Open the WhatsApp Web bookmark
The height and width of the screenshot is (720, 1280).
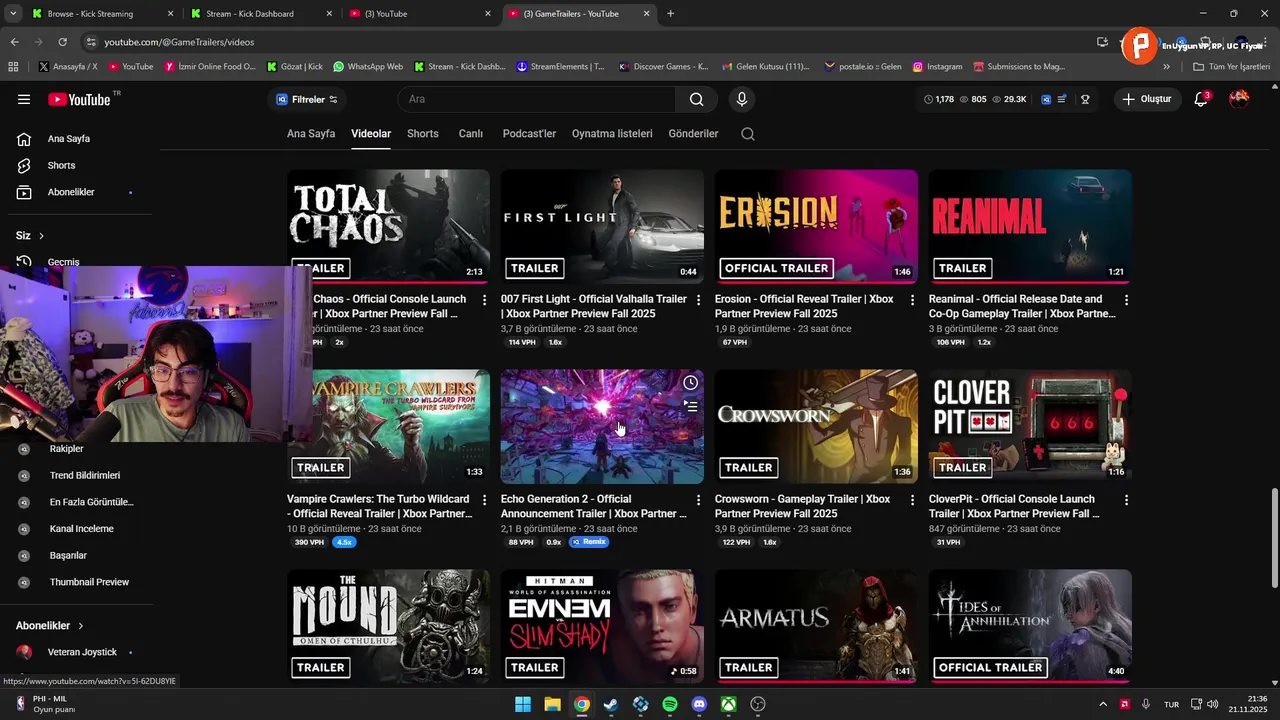(x=368, y=67)
